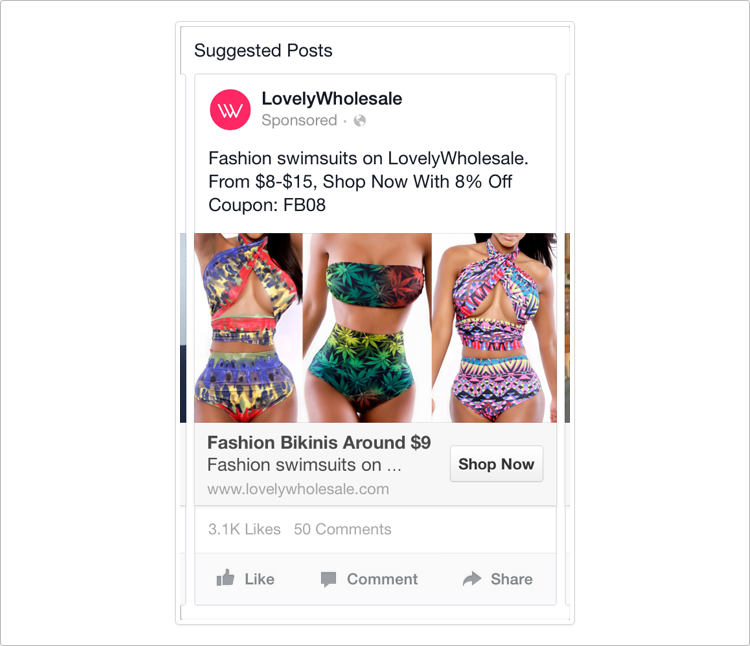Viewport: 750px width, 646px height.
Task: Click the globe public-audience icon
Action: point(360,121)
